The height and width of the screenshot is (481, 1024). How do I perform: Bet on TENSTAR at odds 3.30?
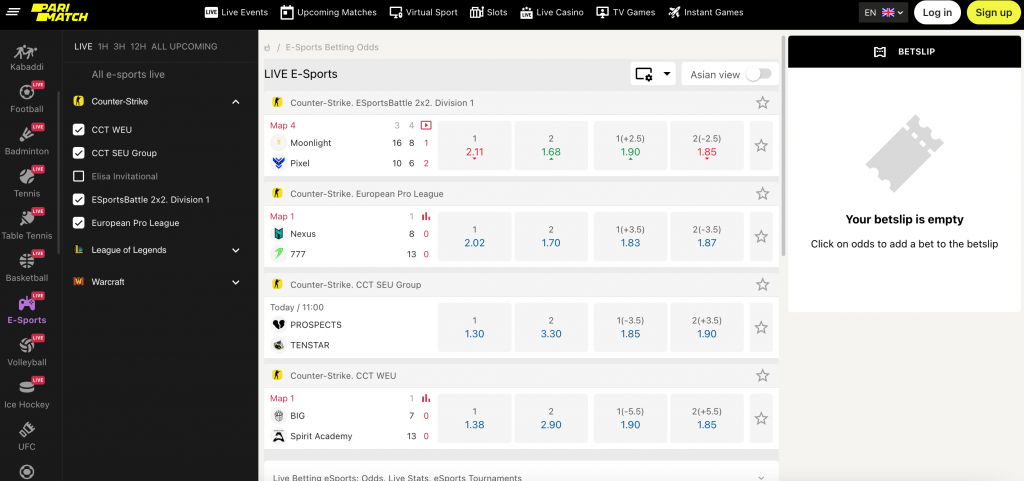[551, 328]
